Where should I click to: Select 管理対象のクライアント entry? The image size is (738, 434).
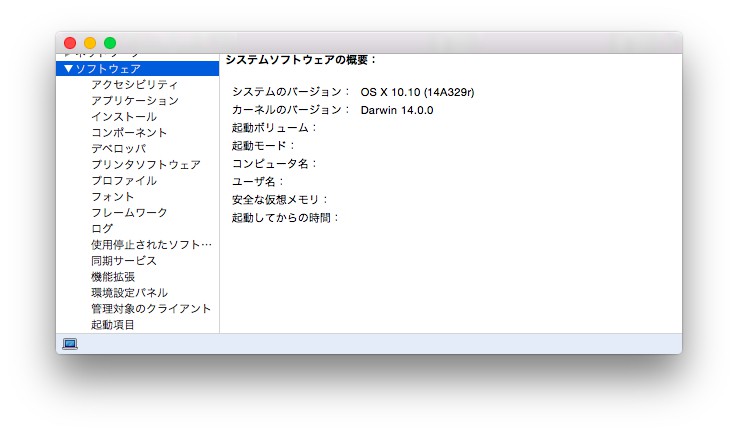point(151,309)
